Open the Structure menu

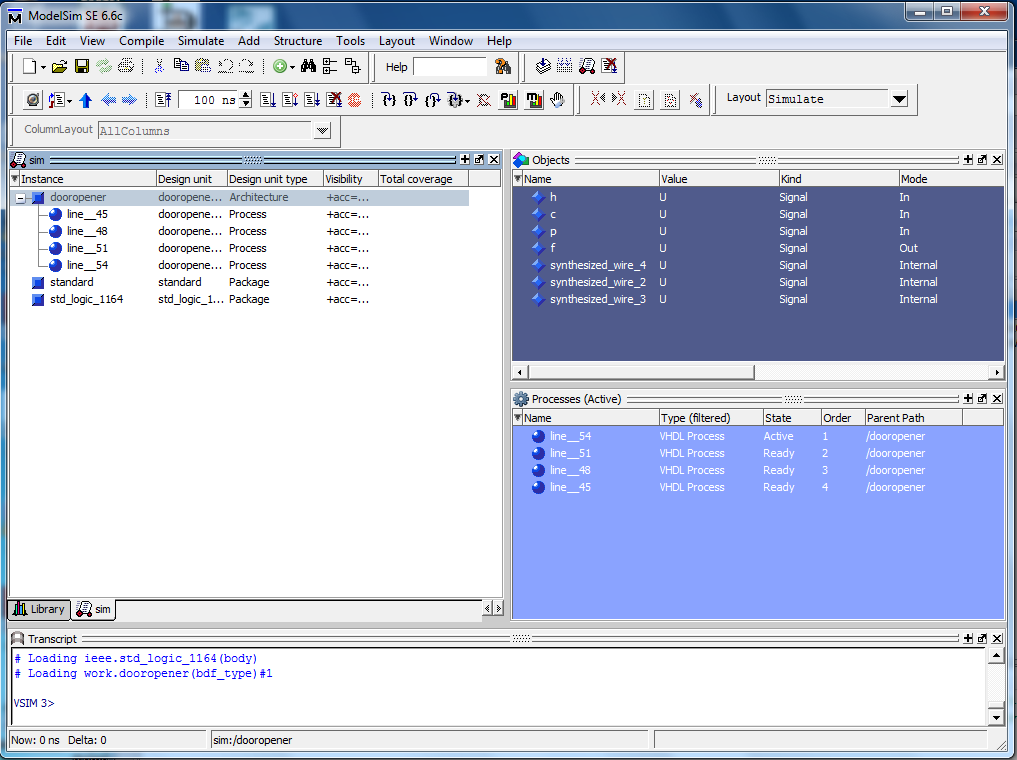[x=298, y=41]
